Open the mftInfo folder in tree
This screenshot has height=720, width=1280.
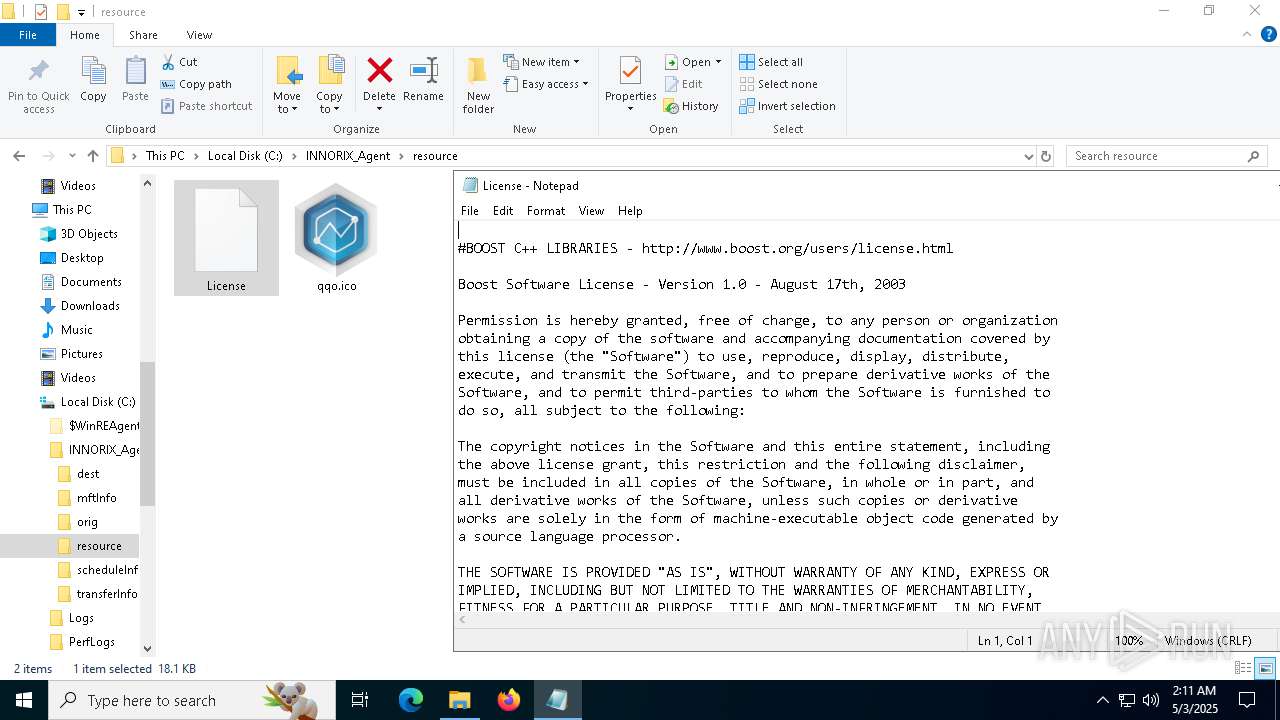pos(96,498)
